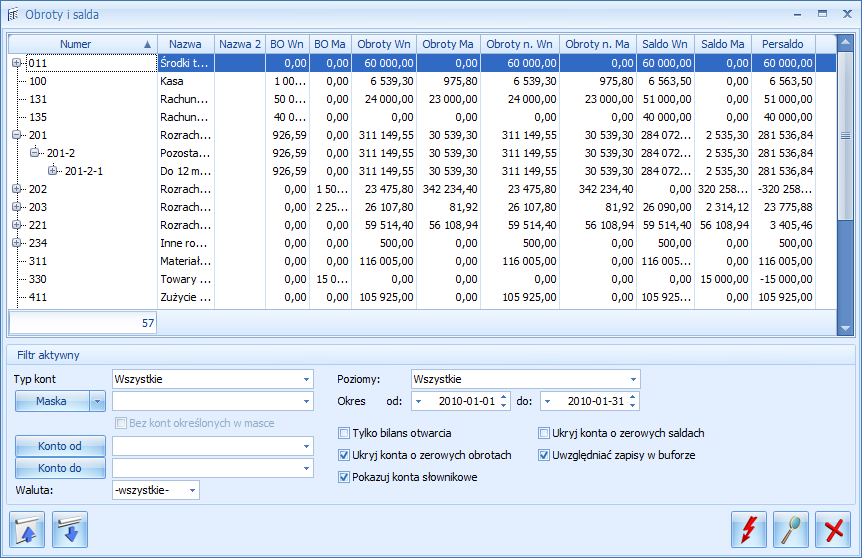Toggle Tylko bilans otwarcia checkbox
This screenshot has height=558, width=862.
click(x=344, y=433)
